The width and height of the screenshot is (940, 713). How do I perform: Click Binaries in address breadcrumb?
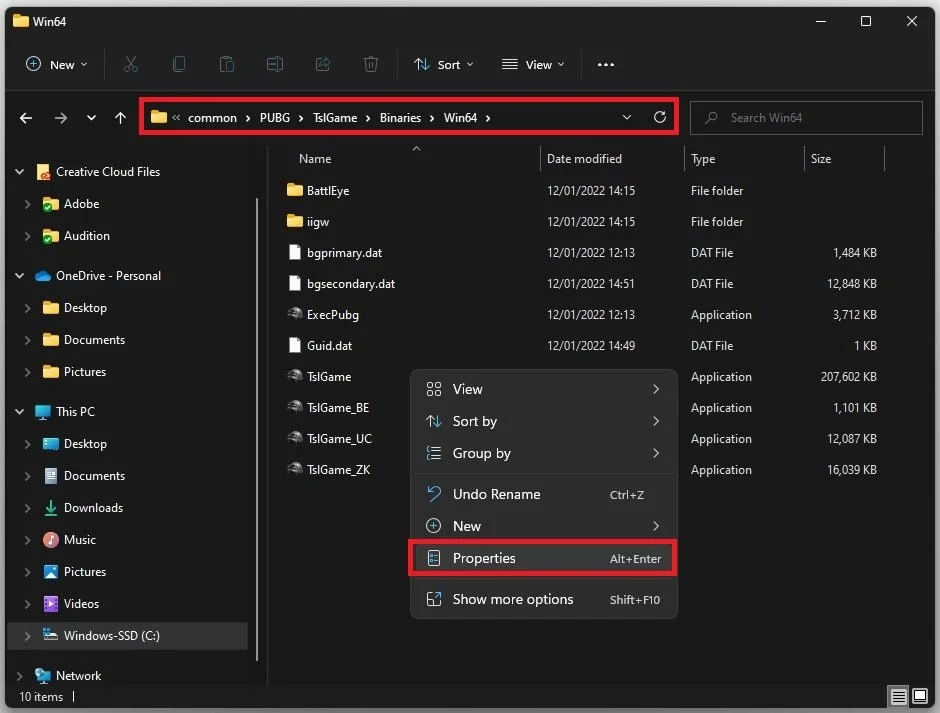(400, 118)
